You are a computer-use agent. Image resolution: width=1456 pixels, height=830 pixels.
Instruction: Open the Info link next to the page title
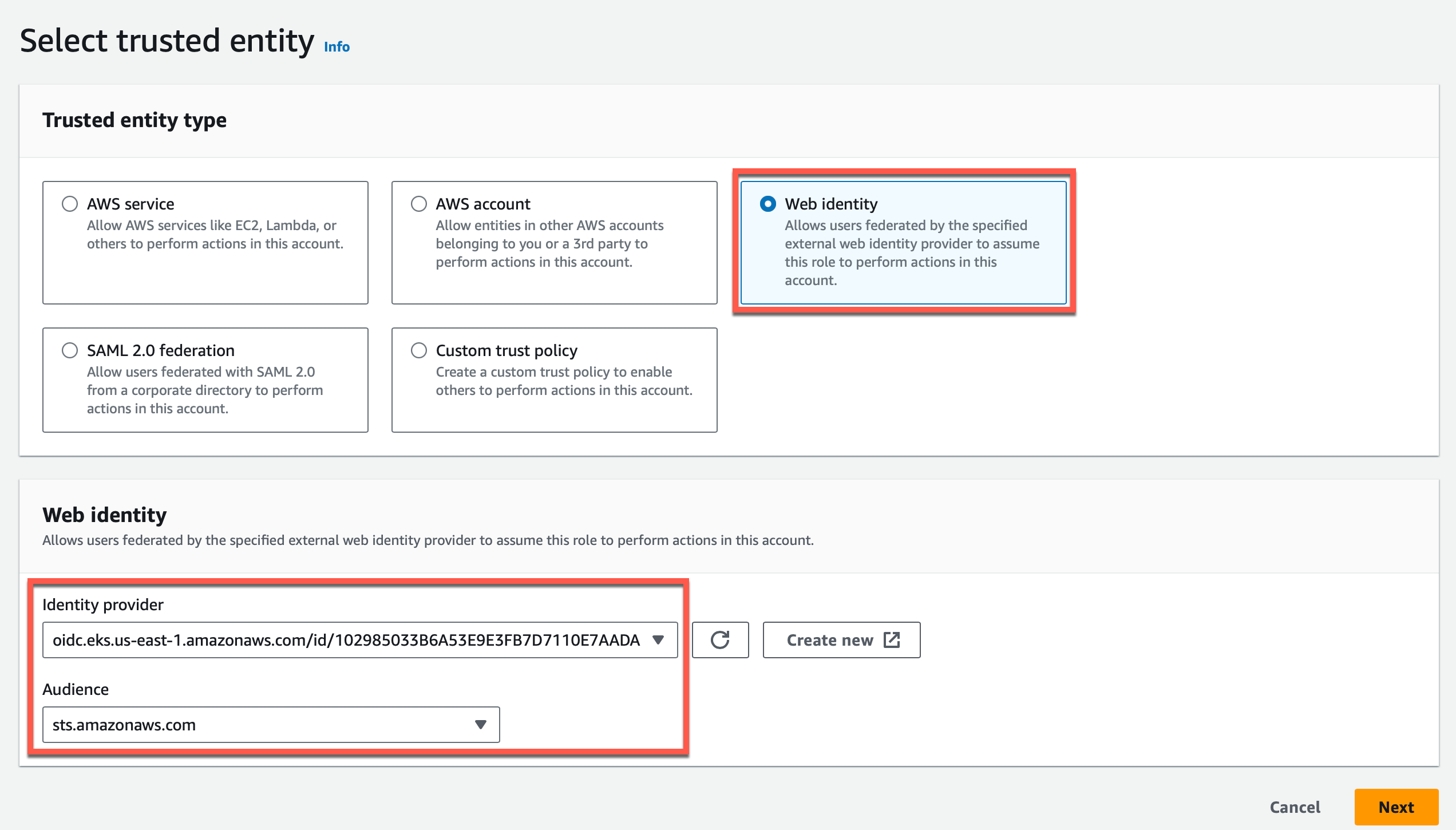coord(337,47)
